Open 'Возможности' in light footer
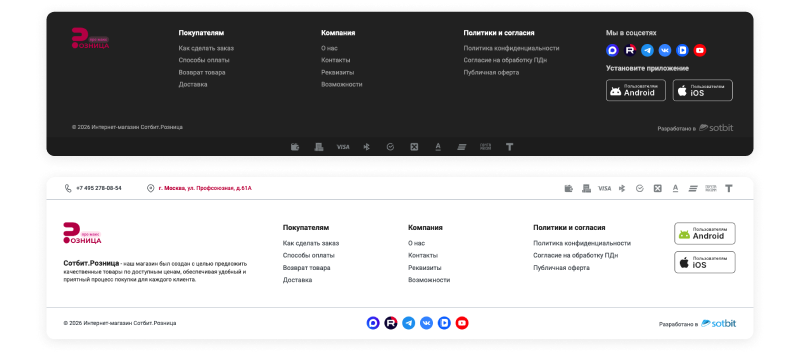Viewport: 800px width, 360px height. pos(429,280)
